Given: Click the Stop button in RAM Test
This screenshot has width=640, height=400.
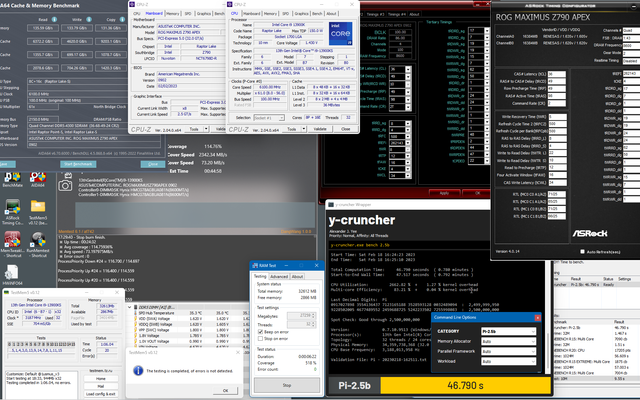Looking at the screenshot, I should (x=287, y=385).
